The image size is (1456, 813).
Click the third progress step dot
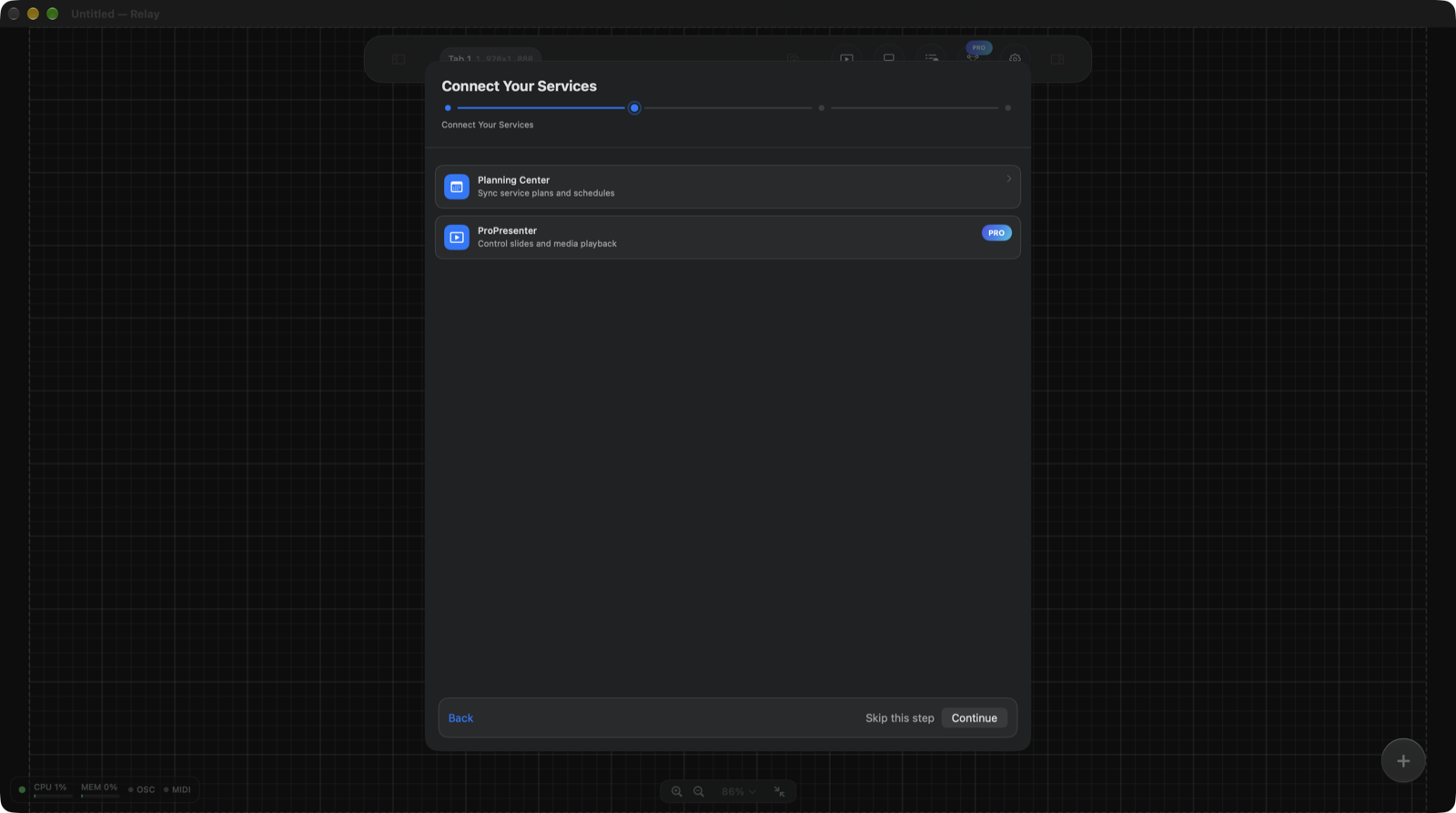[821, 108]
